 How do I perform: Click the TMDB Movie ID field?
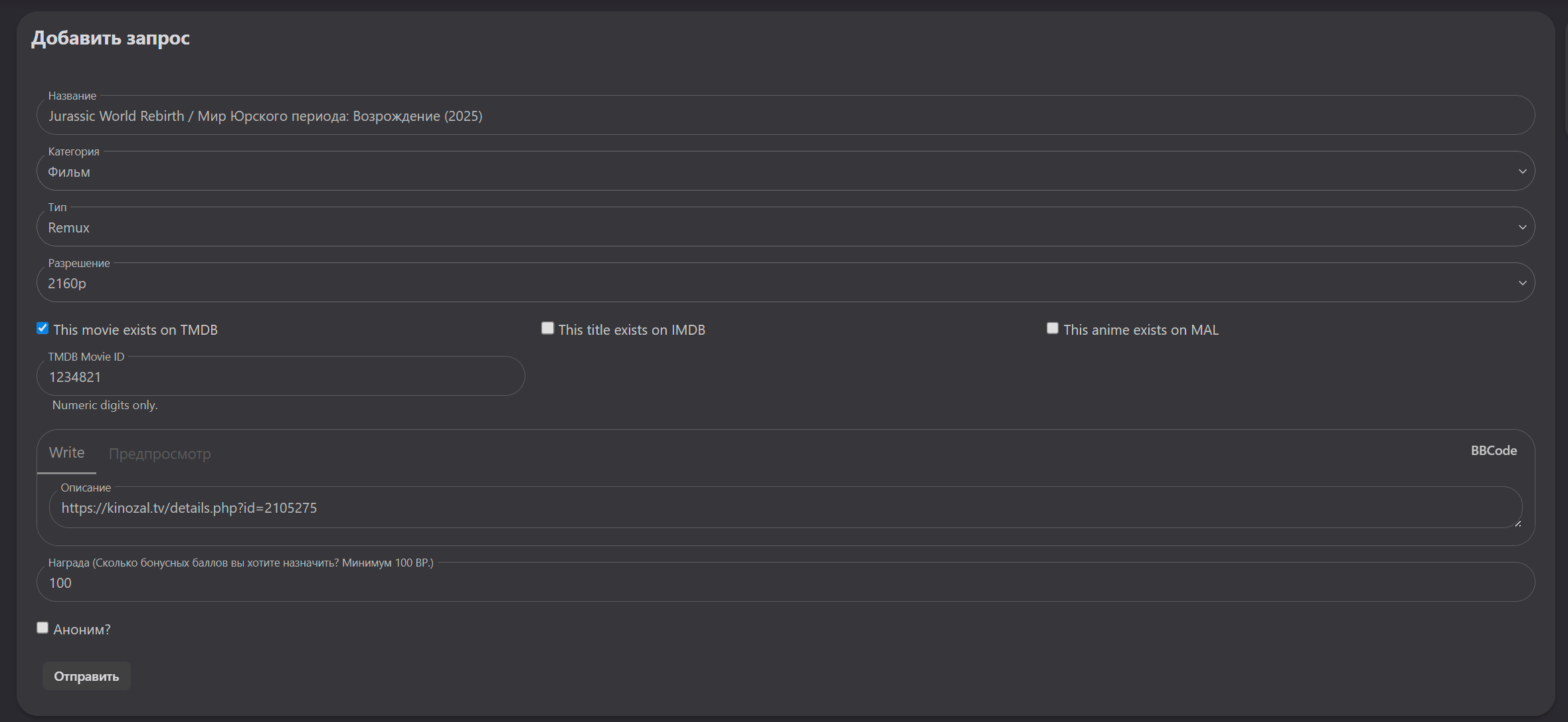click(280, 377)
